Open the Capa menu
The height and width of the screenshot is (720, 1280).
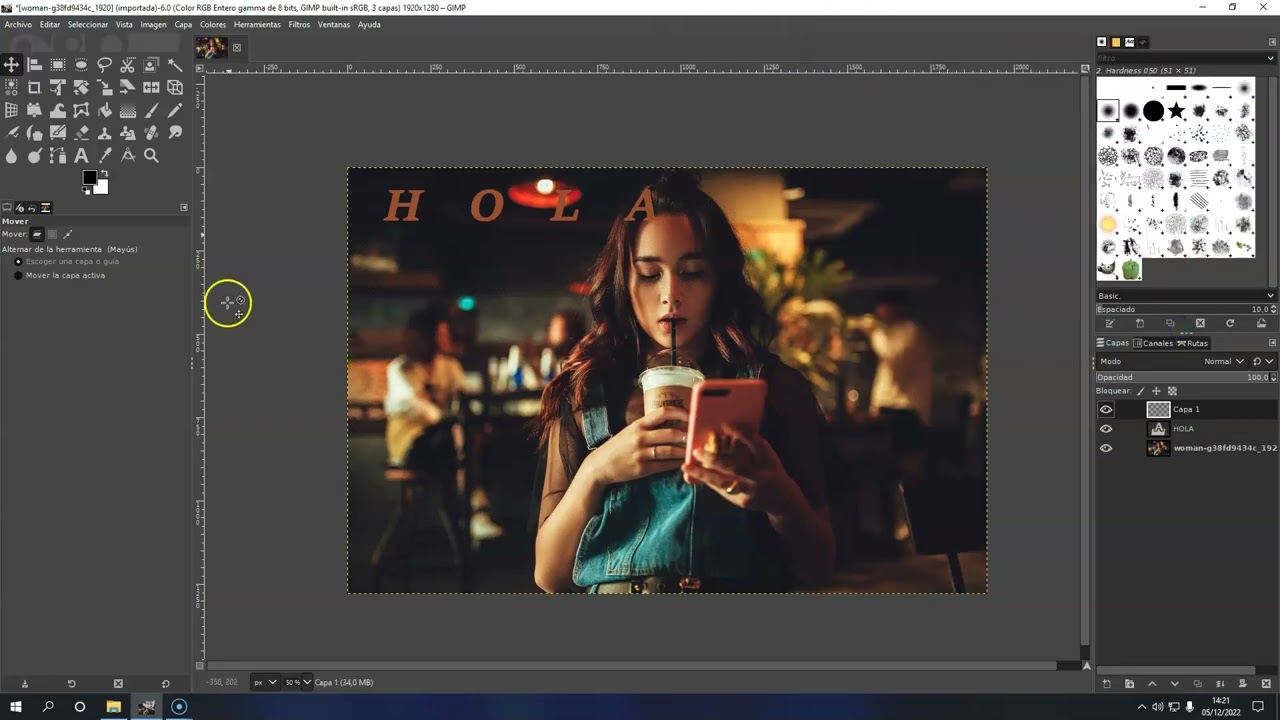[183, 24]
